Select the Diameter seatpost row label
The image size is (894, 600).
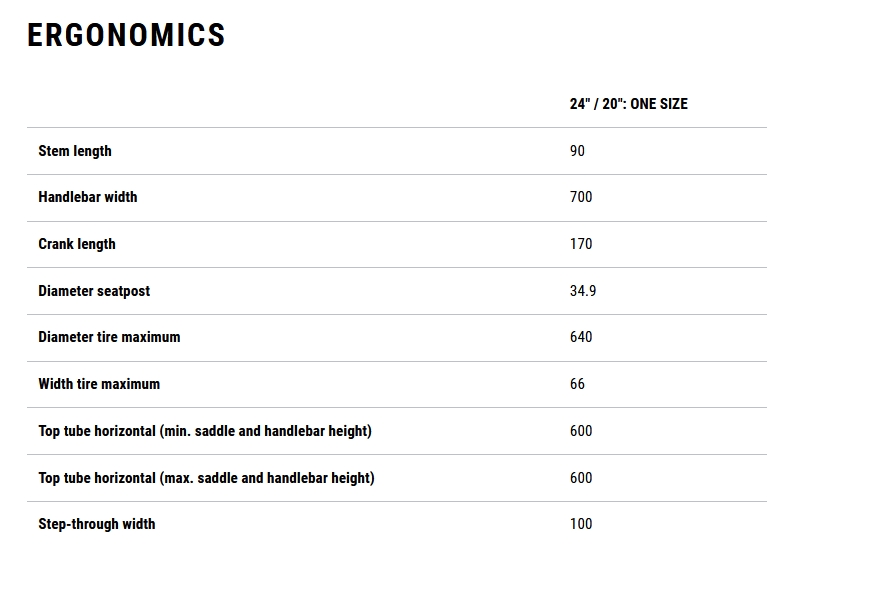[x=94, y=291]
